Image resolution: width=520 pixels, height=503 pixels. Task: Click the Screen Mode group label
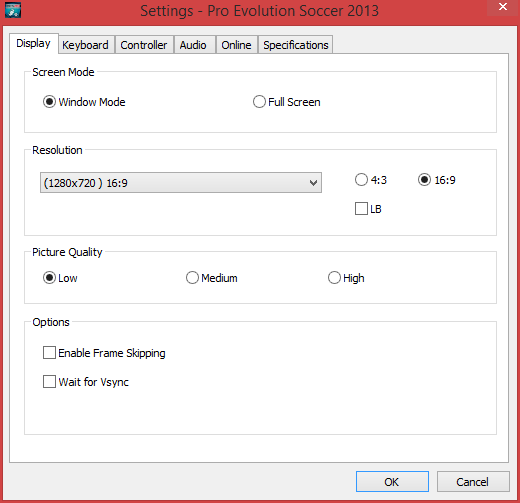(63, 72)
